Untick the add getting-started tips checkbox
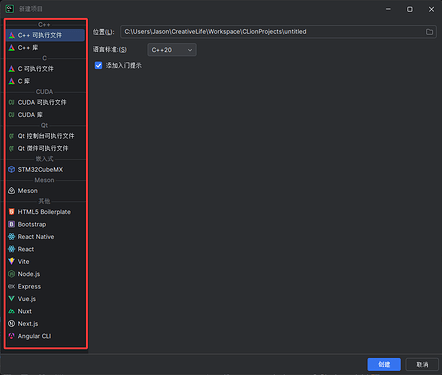The width and height of the screenshot is (442, 375). (x=98, y=65)
